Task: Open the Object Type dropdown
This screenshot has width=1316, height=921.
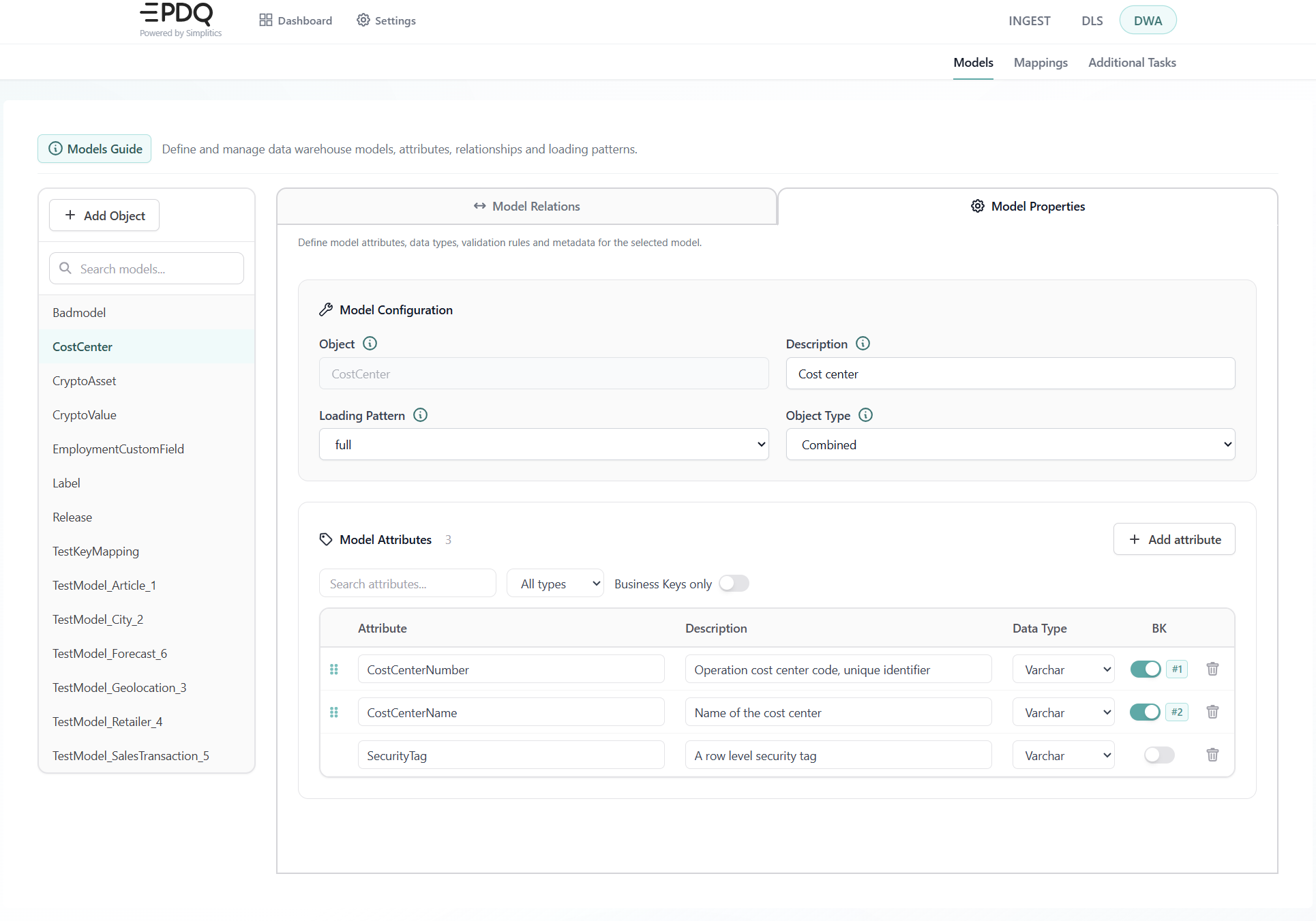Action: click(x=1010, y=444)
